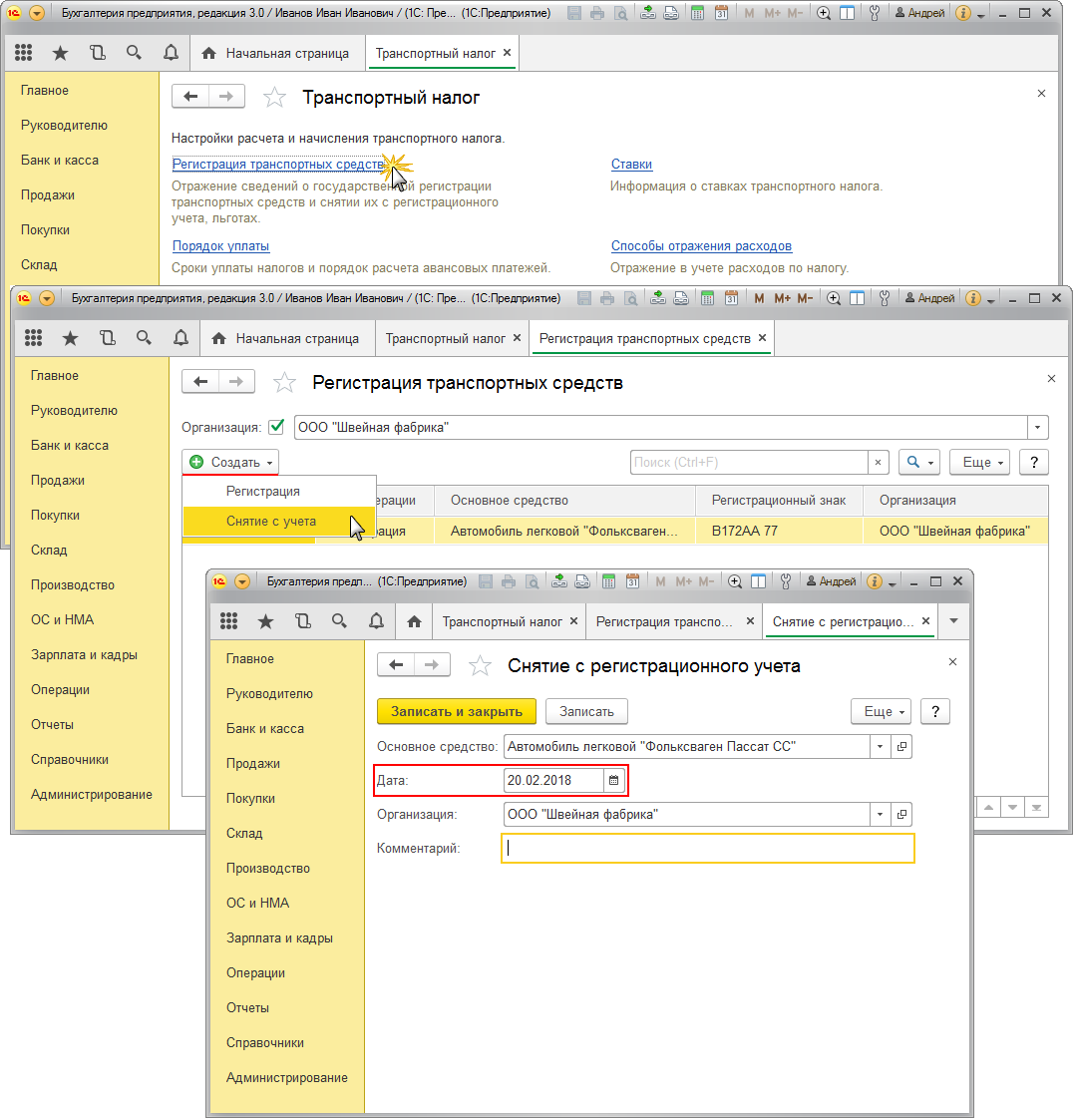Expand the Основное средство dropdown list
1076x1120 pixels.
click(x=880, y=746)
